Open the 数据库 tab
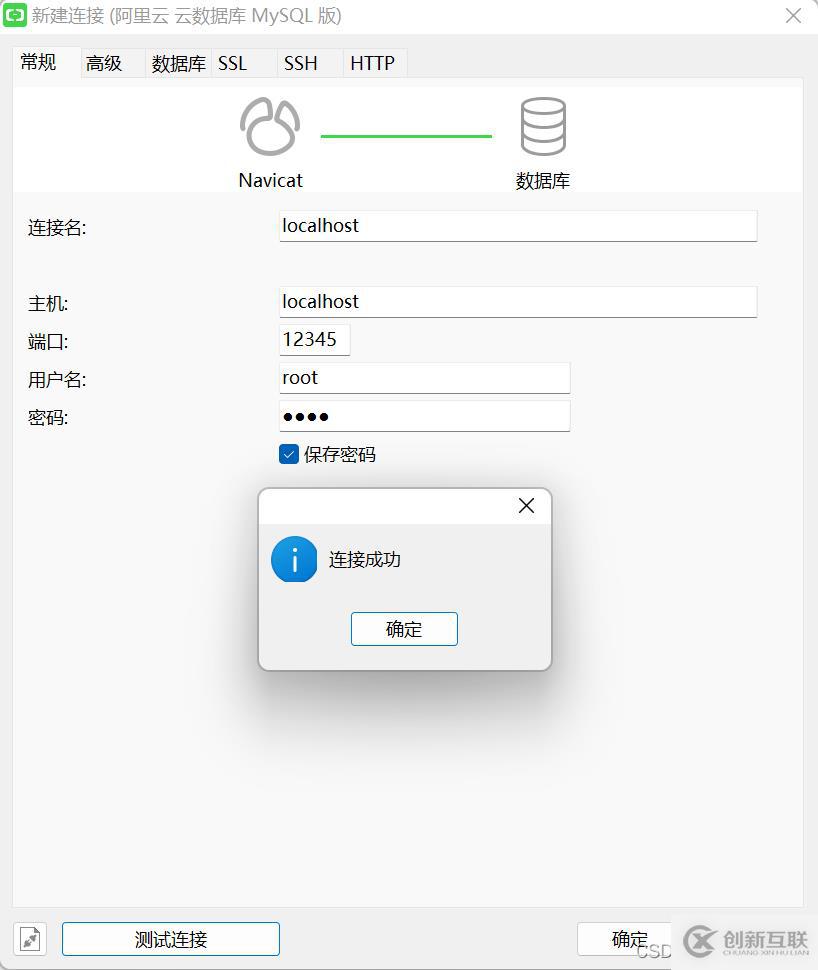 pos(178,63)
